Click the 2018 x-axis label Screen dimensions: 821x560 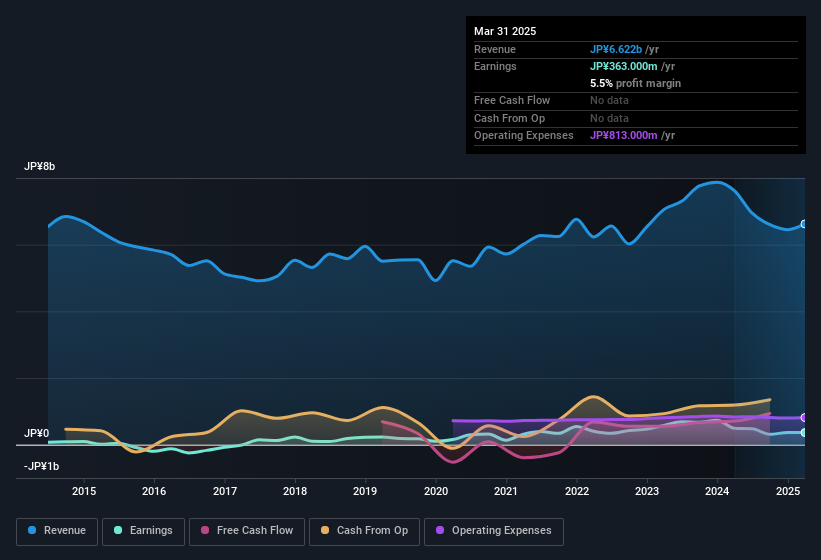295,491
